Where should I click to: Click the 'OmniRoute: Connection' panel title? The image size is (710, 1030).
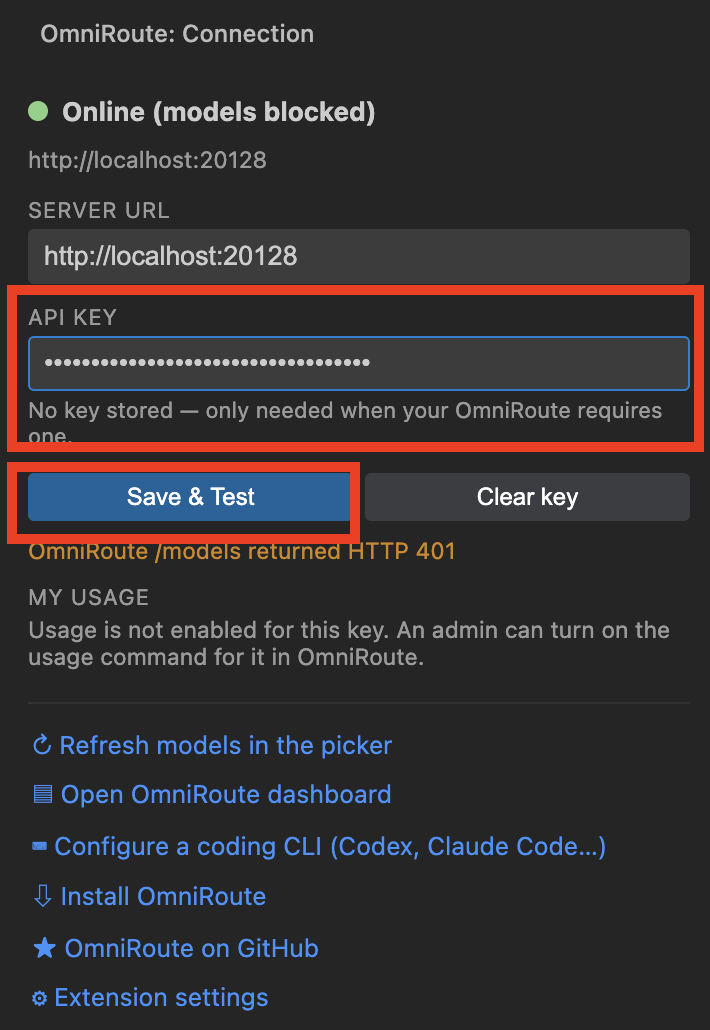coord(177,34)
